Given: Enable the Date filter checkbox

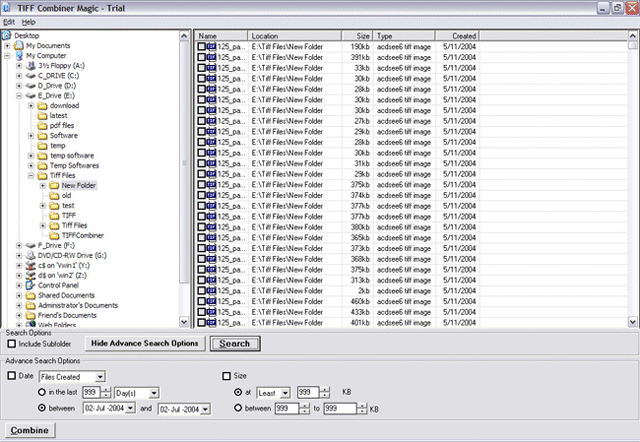Looking at the screenshot, I should point(12,375).
